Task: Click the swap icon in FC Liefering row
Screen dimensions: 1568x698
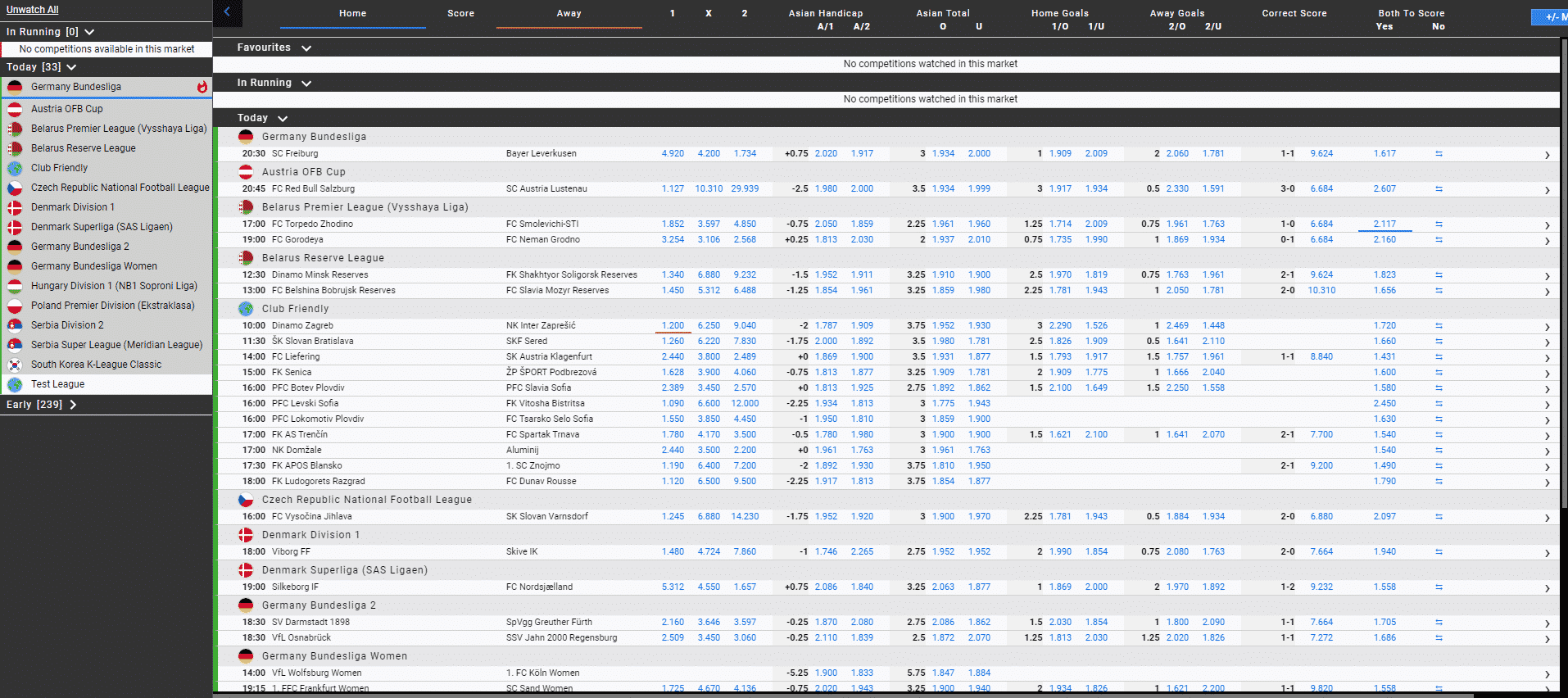Action: click(1439, 357)
